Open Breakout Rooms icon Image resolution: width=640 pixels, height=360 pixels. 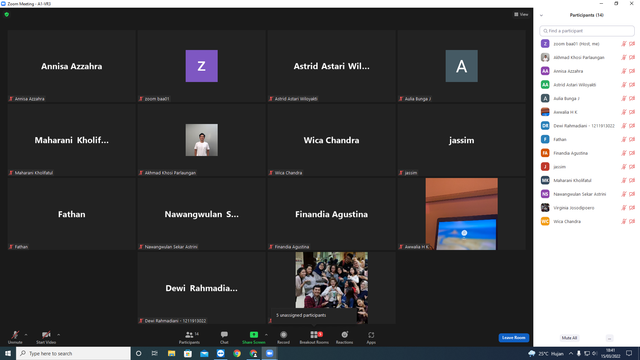coord(314,335)
